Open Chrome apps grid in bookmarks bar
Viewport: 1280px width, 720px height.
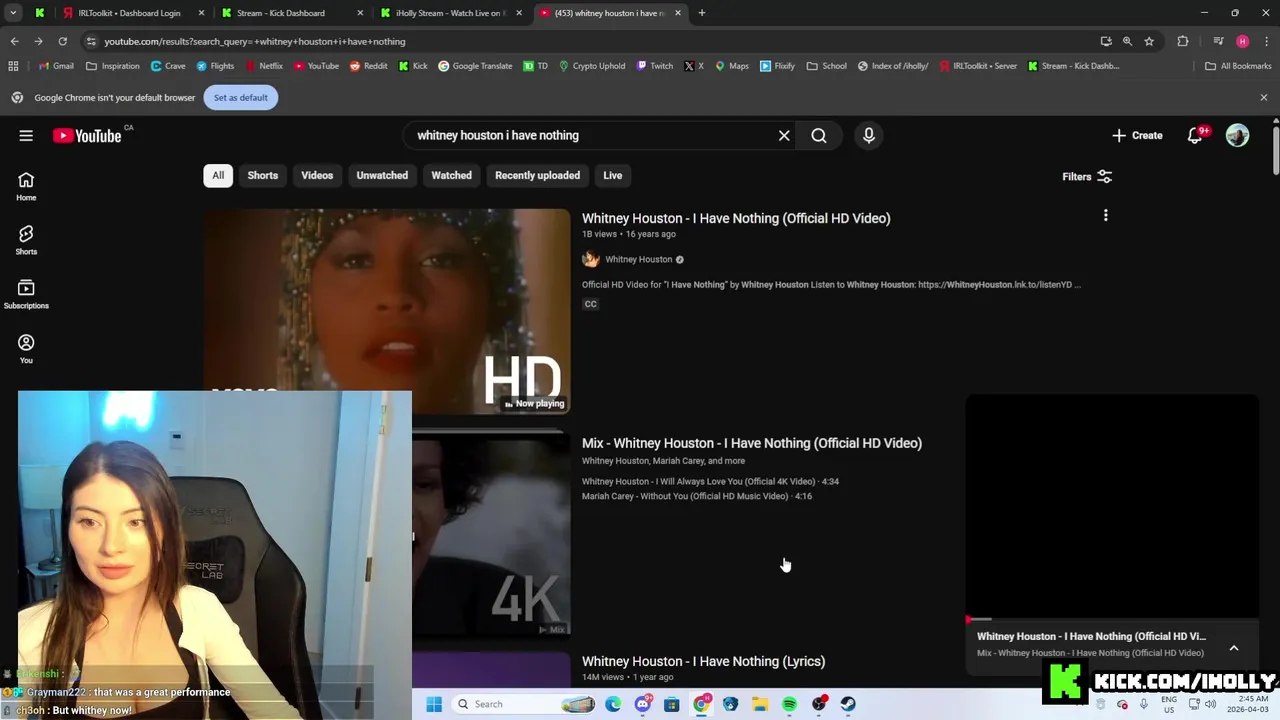(x=13, y=66)
